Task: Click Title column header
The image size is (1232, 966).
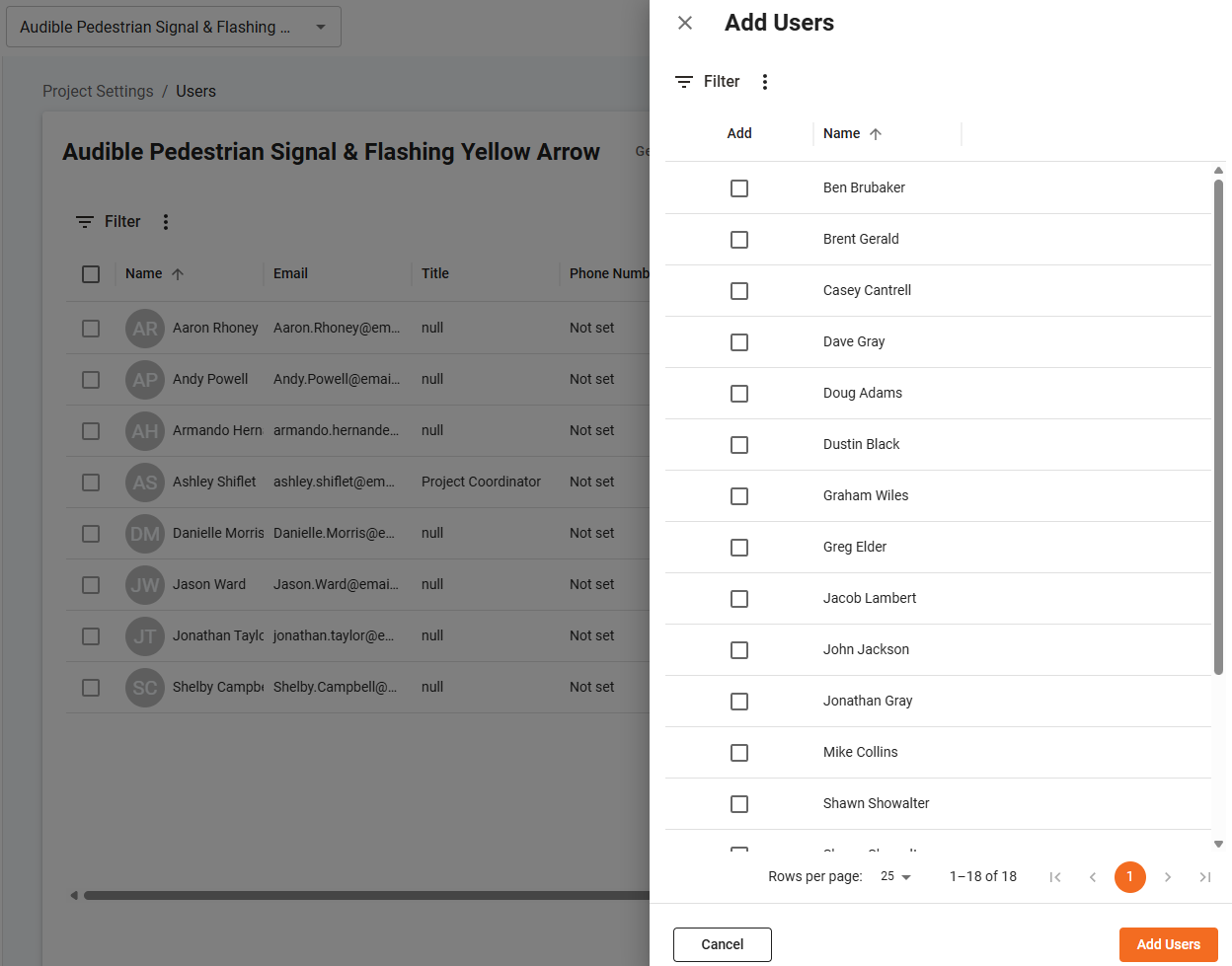Action: tap(435, 273)
